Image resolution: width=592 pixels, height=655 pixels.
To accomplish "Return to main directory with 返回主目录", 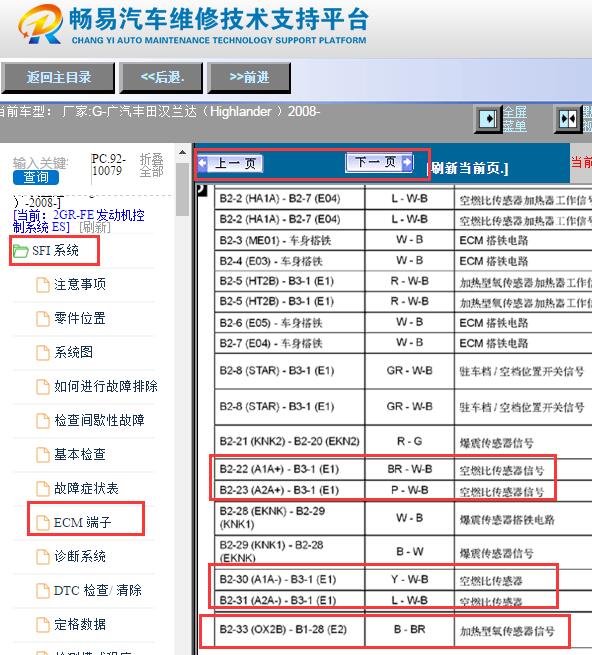I will [x=58, y=78].
